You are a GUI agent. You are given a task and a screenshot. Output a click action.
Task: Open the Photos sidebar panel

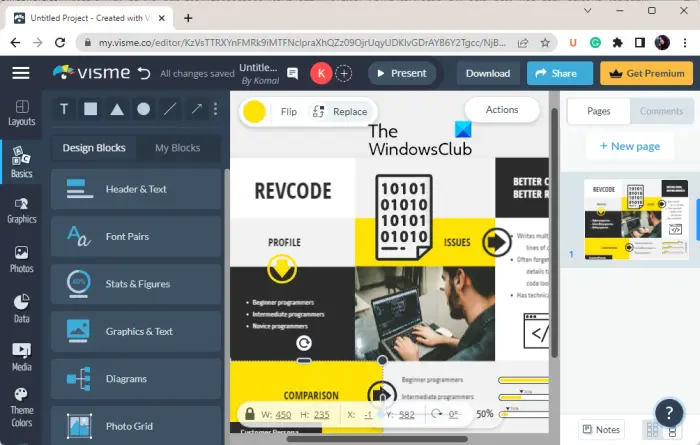pyautogui.click(x=21, y=259)
